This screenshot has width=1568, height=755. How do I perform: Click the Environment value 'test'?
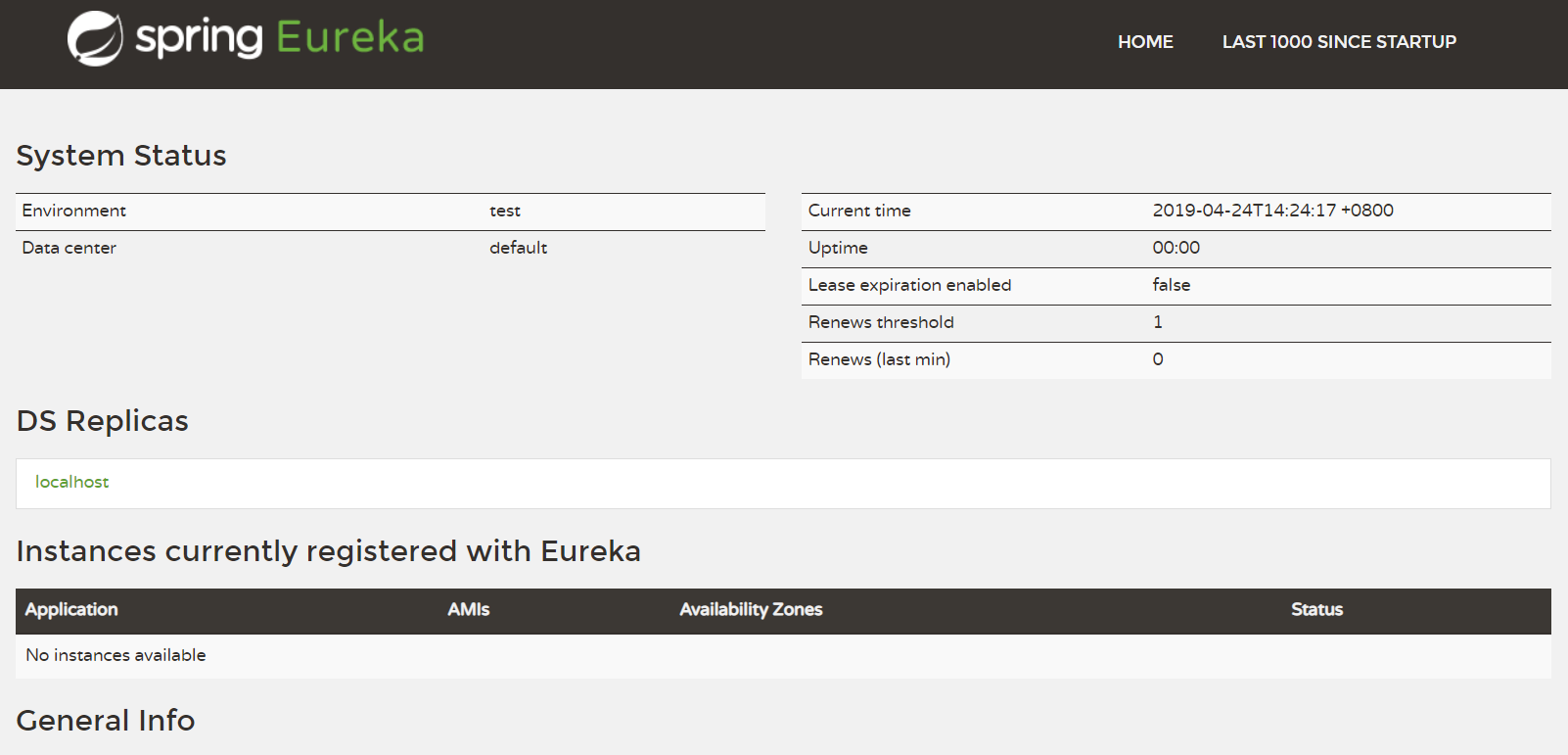(505, 211)
